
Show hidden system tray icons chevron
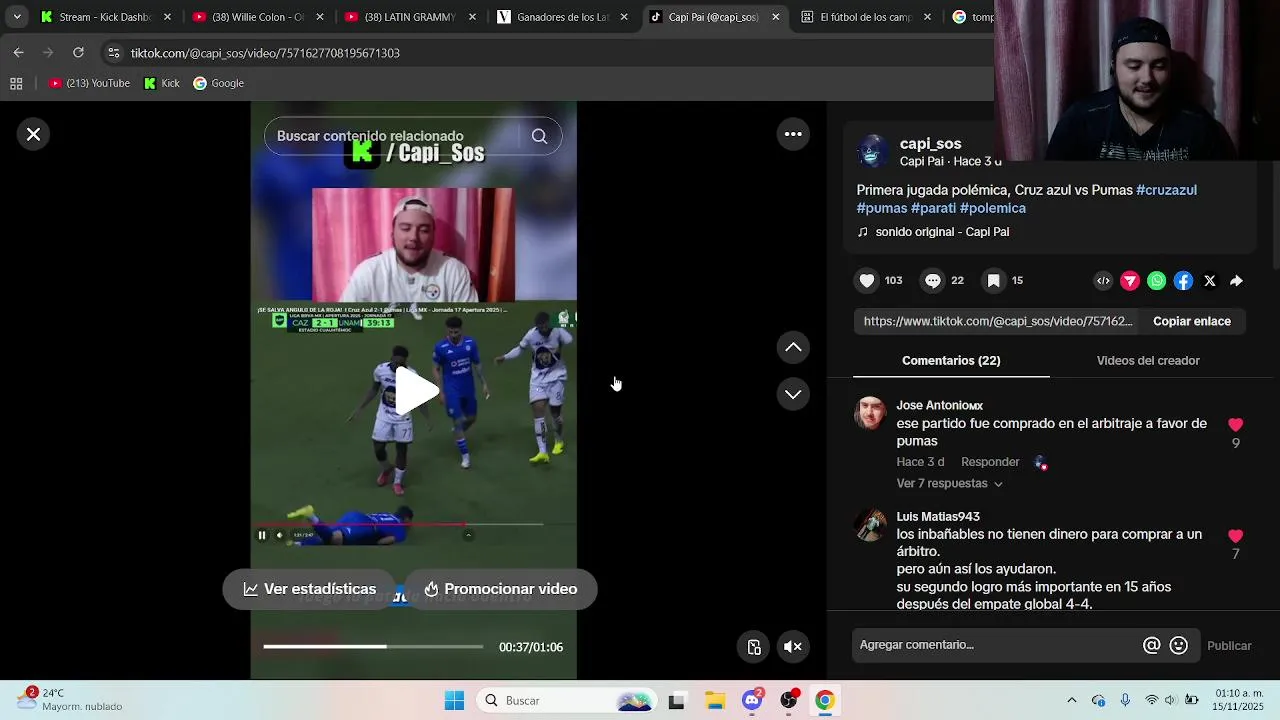1072,701
